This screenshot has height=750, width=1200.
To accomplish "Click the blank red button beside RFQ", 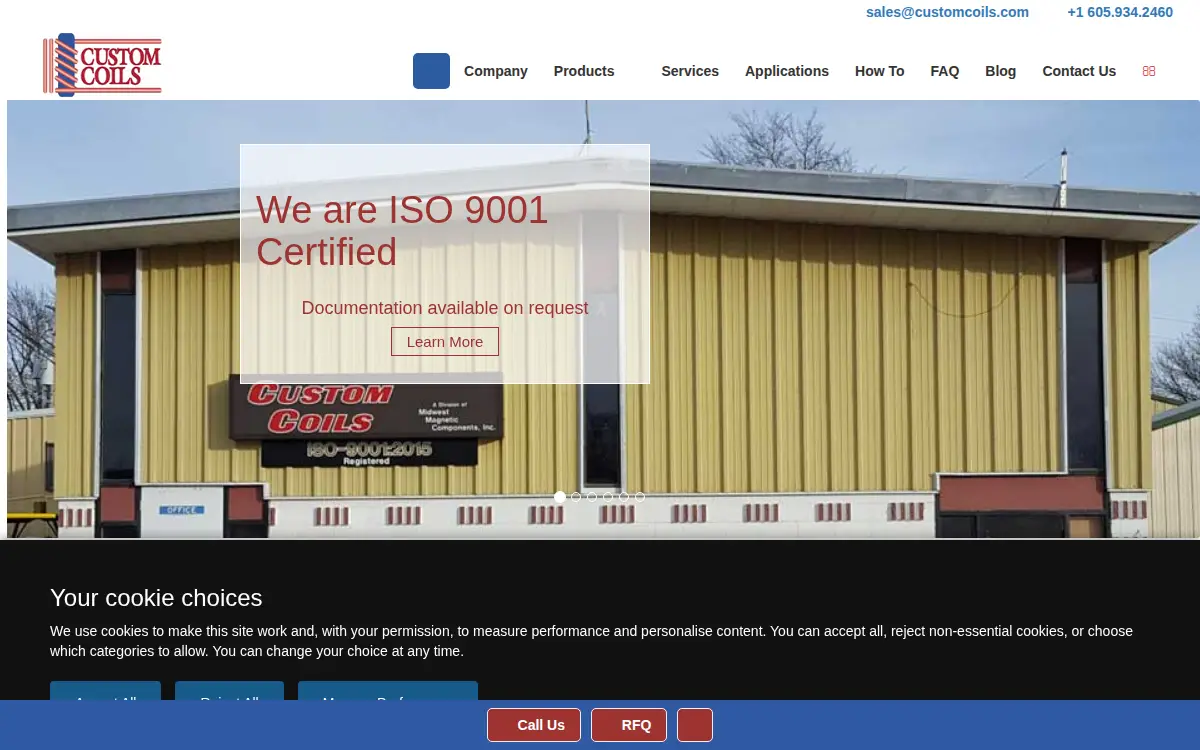I will (695, 725).
